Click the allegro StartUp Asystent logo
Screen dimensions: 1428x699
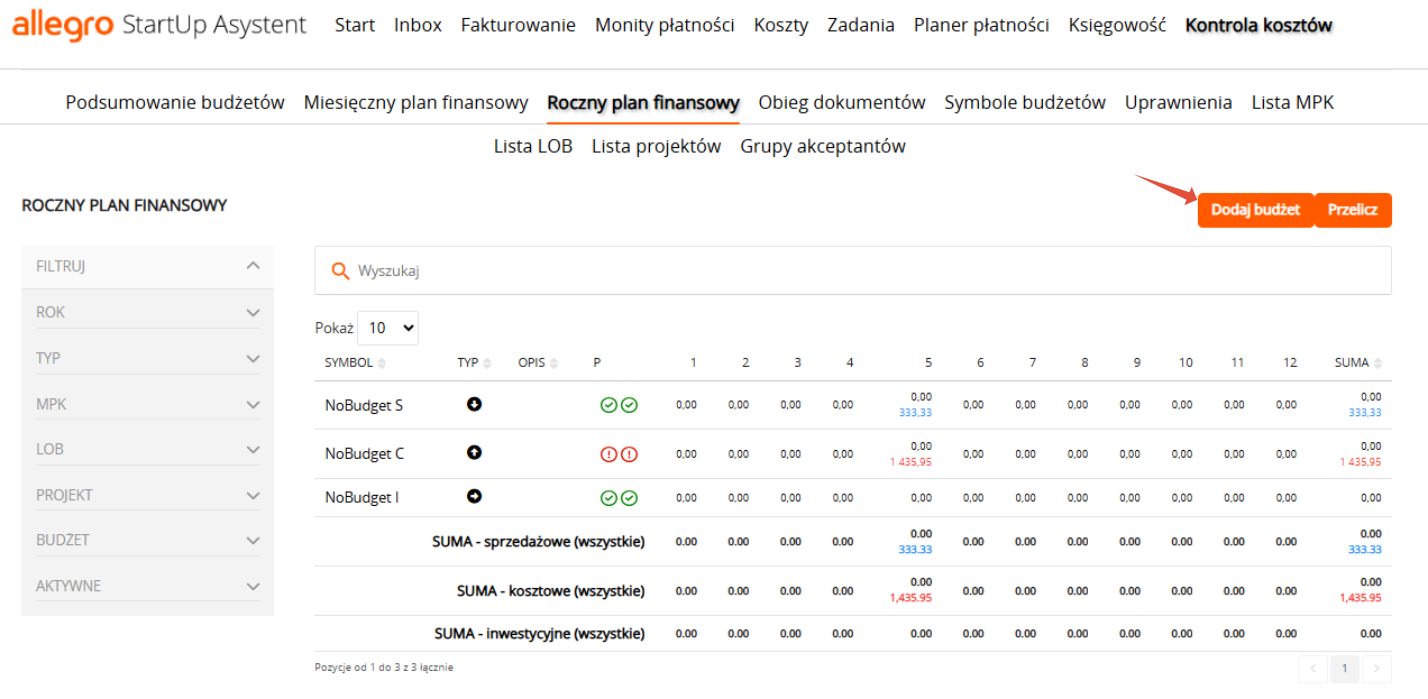tap(159, 25)
